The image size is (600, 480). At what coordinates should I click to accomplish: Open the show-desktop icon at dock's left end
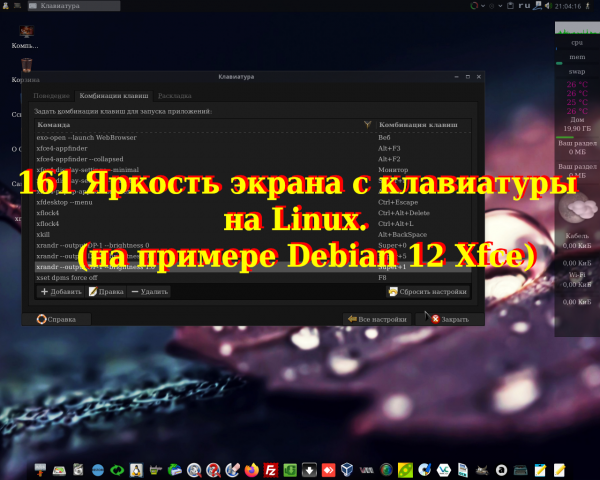(40, 470)
